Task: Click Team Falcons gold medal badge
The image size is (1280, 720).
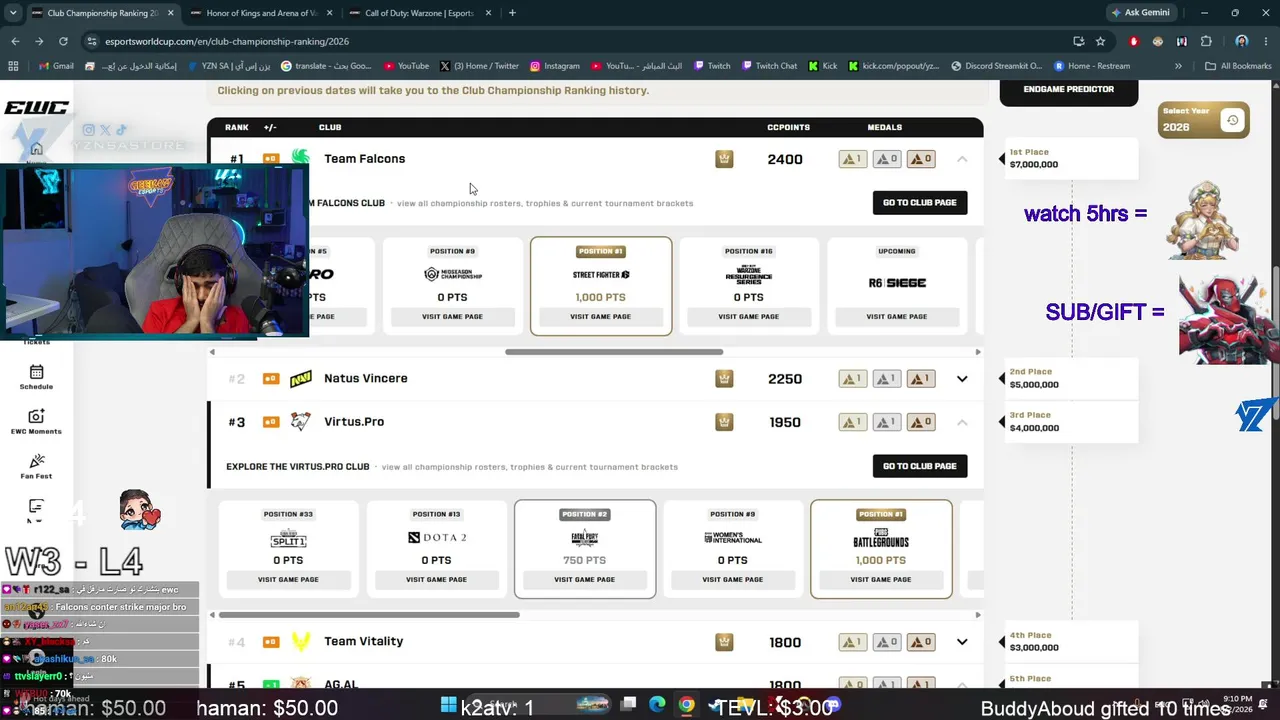Action: coord(853,159)
